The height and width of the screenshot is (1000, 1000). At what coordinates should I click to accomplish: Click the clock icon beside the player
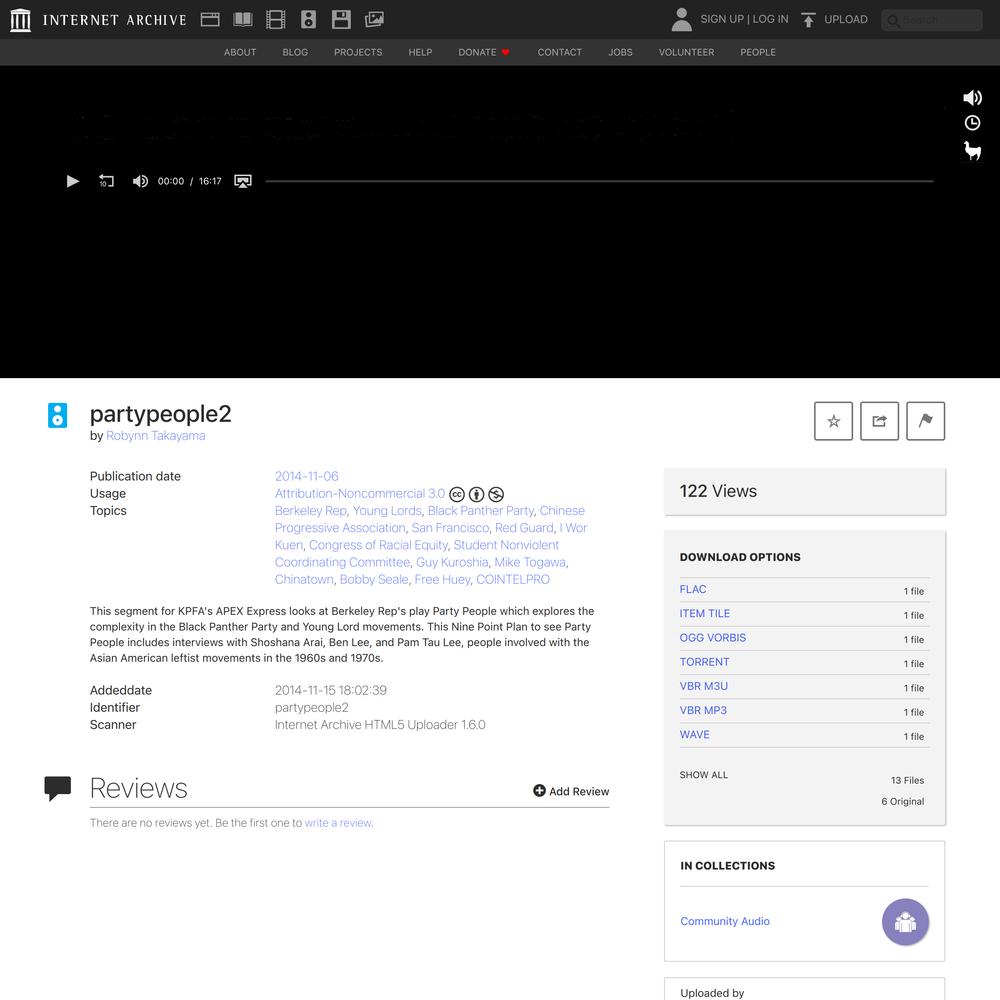coord(973,123)
